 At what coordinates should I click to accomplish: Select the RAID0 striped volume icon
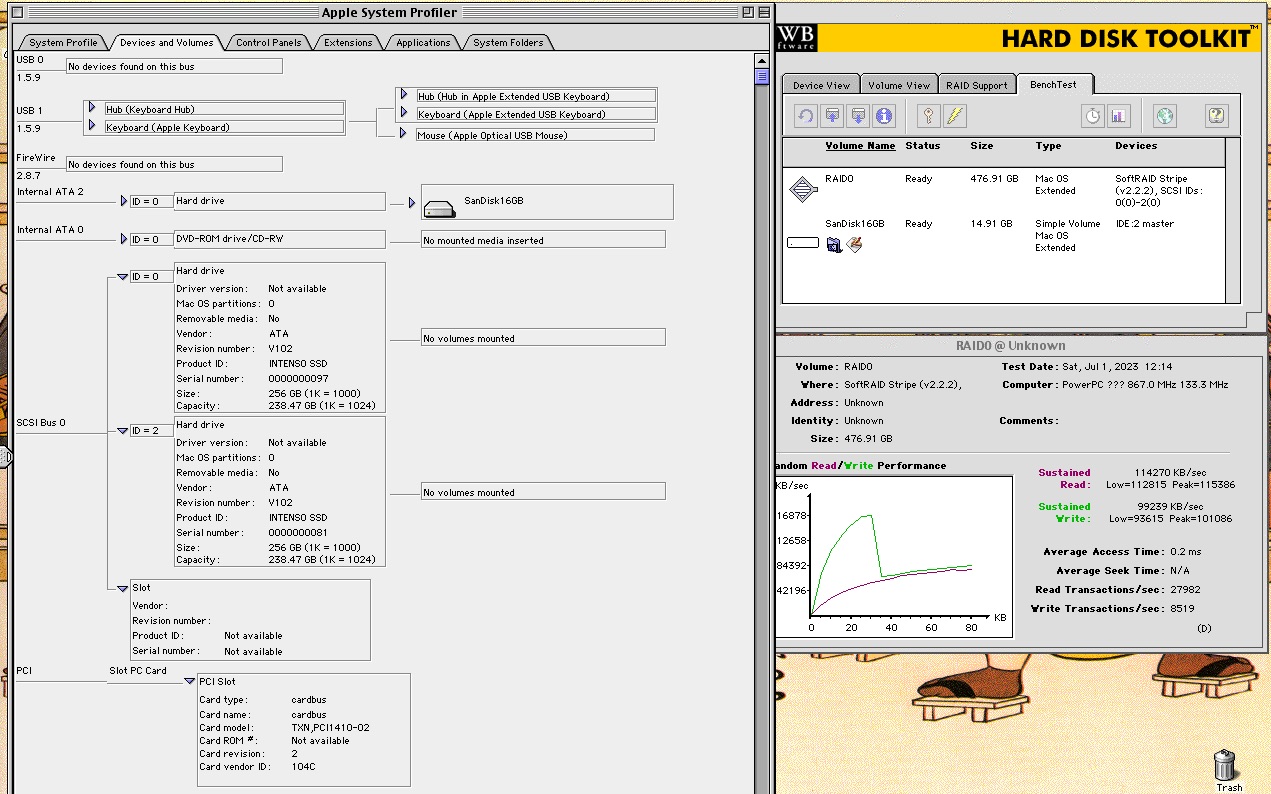click(803, 189)
